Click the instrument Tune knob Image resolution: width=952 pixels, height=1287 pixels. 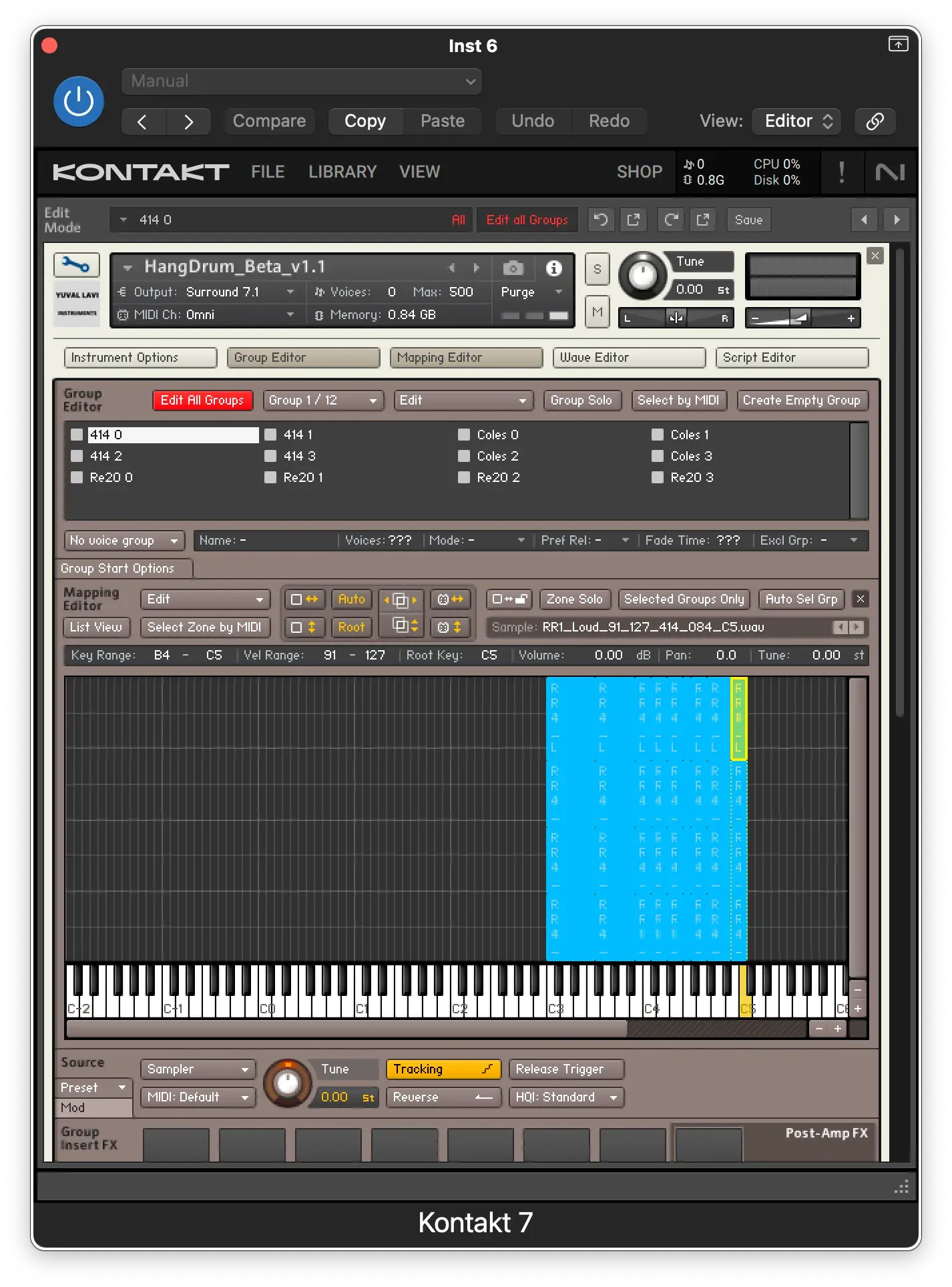tap(642, 275)
